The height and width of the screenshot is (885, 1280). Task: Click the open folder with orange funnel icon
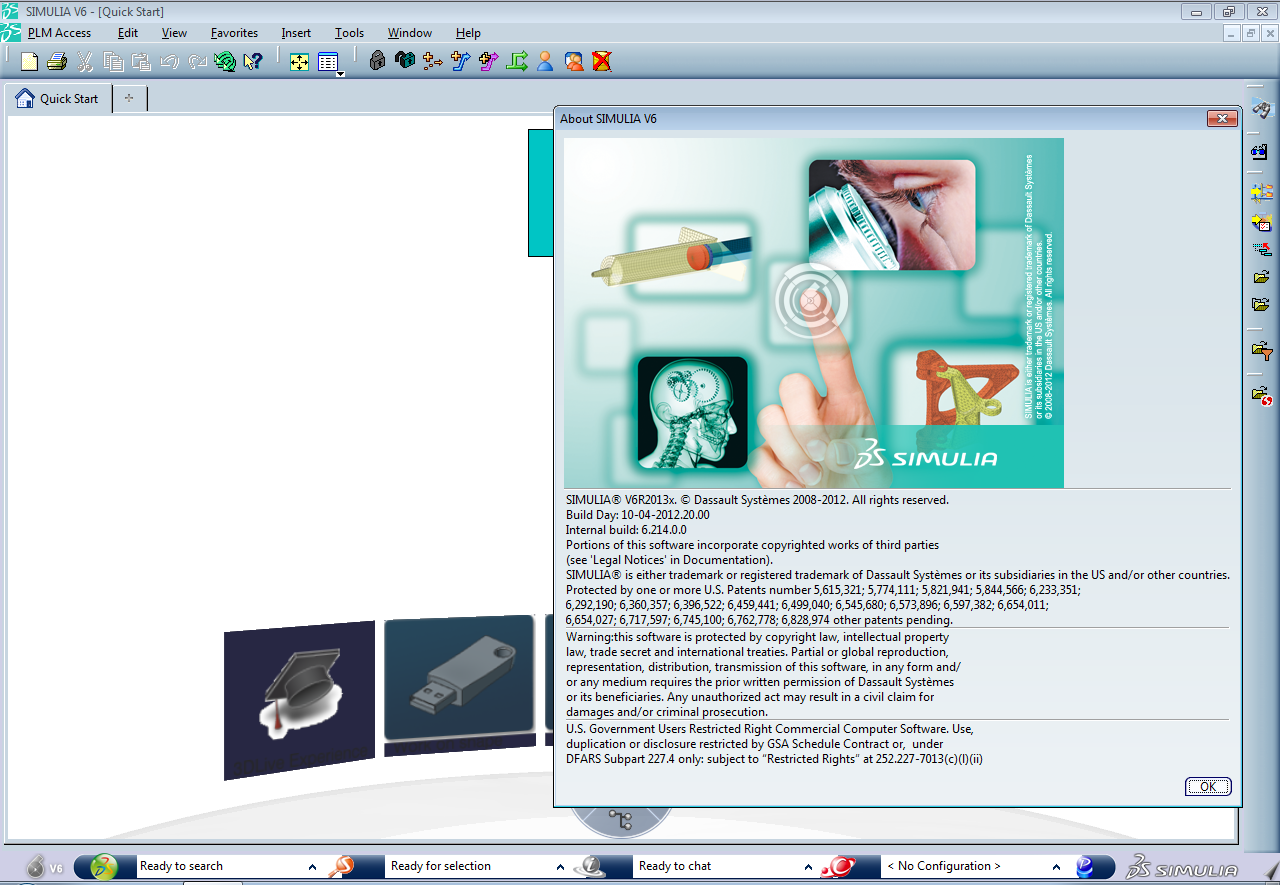1263,351
